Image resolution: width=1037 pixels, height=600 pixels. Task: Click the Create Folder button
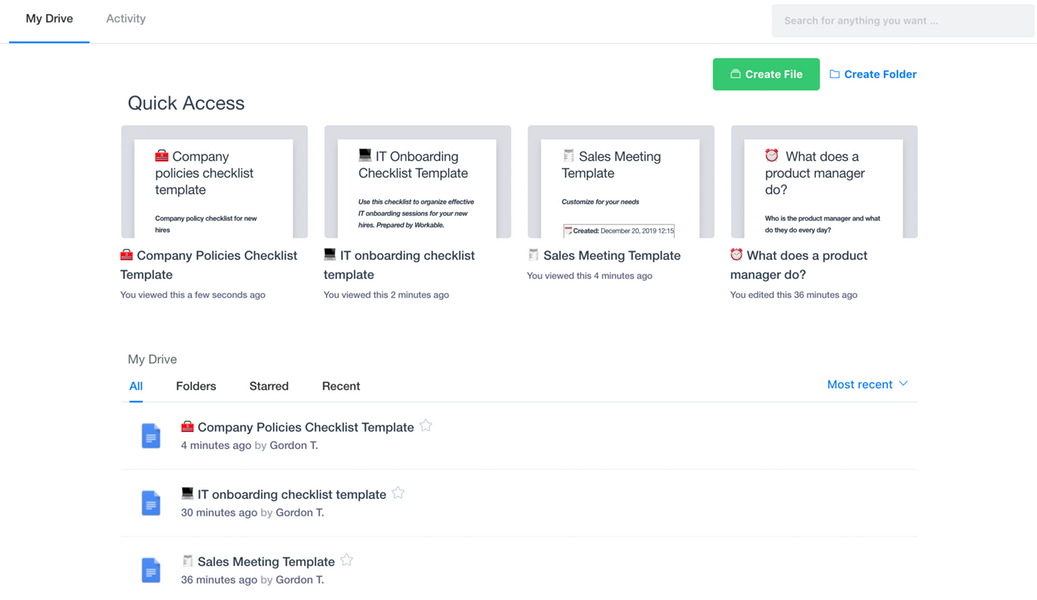coord(872,74)
